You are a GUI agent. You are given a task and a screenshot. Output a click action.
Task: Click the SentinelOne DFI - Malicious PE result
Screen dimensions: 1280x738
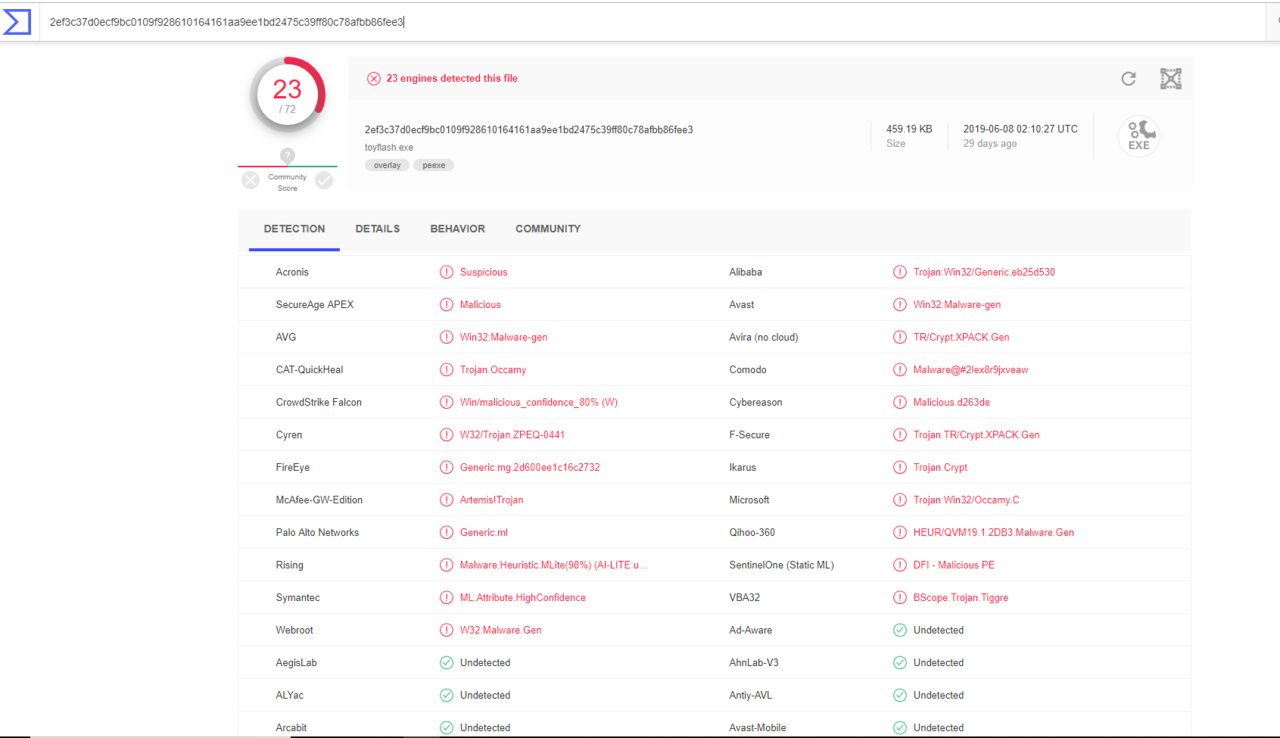pyautogui.click(x=954, y=565)
